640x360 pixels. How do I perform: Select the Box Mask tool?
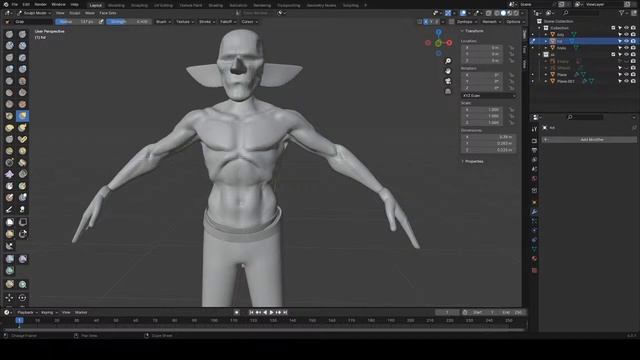(x=9, y=222)
